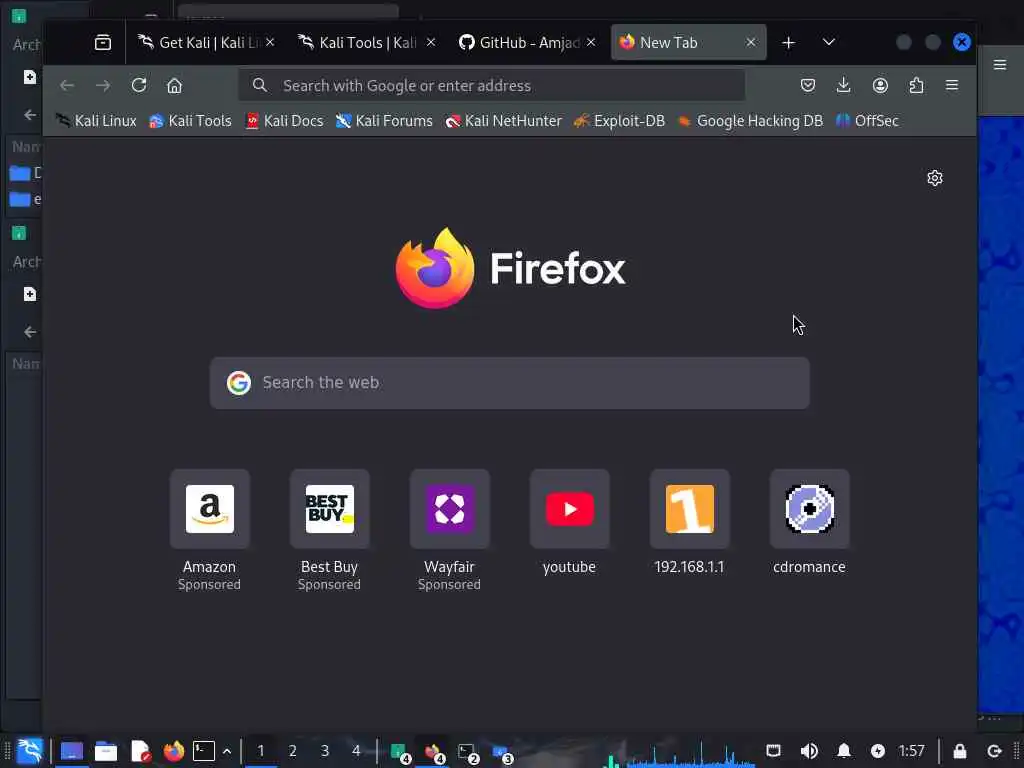Open the Extensions puzzle icon

pos(916,86)
